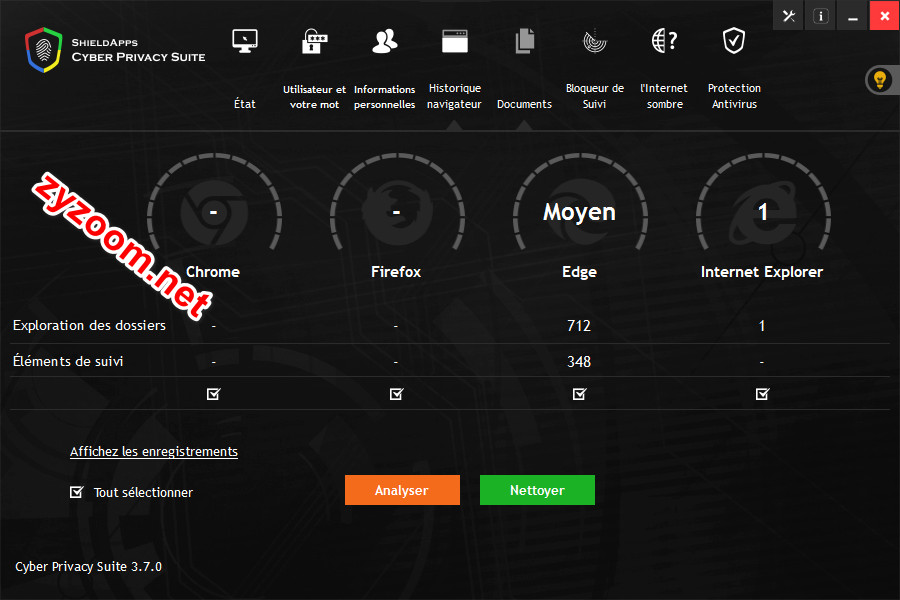Open settings with the tools wrench icon
The height and width of the screenshot is (600, 900).
pos(789,16)
